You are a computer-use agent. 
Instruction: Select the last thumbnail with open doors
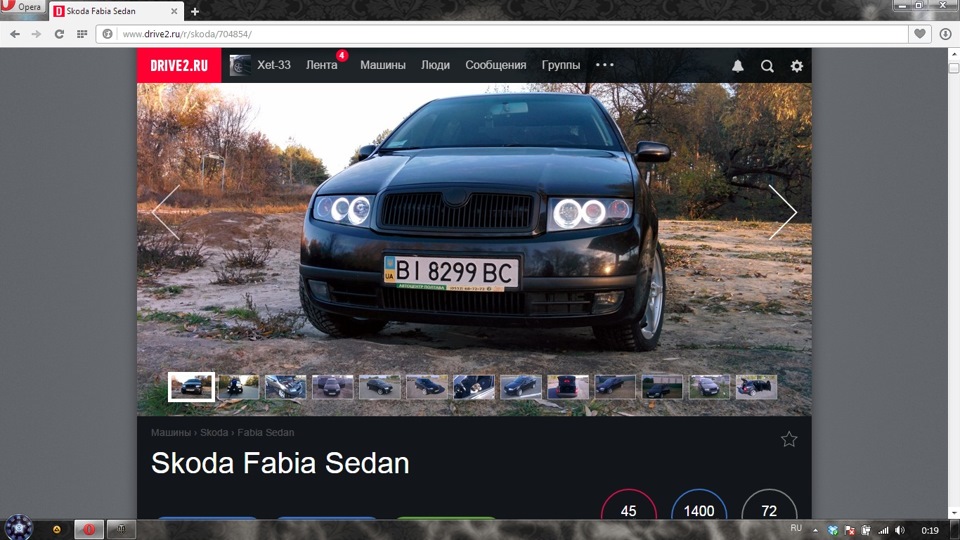coord(756,387)
